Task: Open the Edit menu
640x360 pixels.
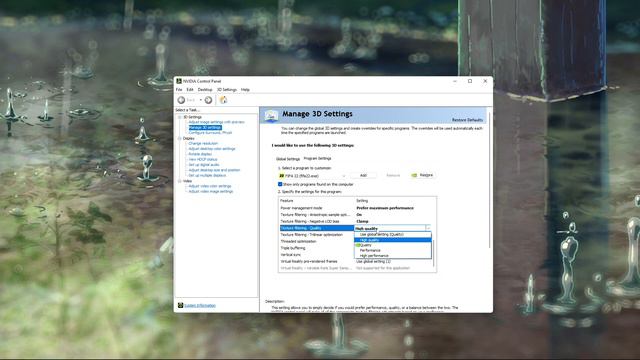Action: (190, 89)
